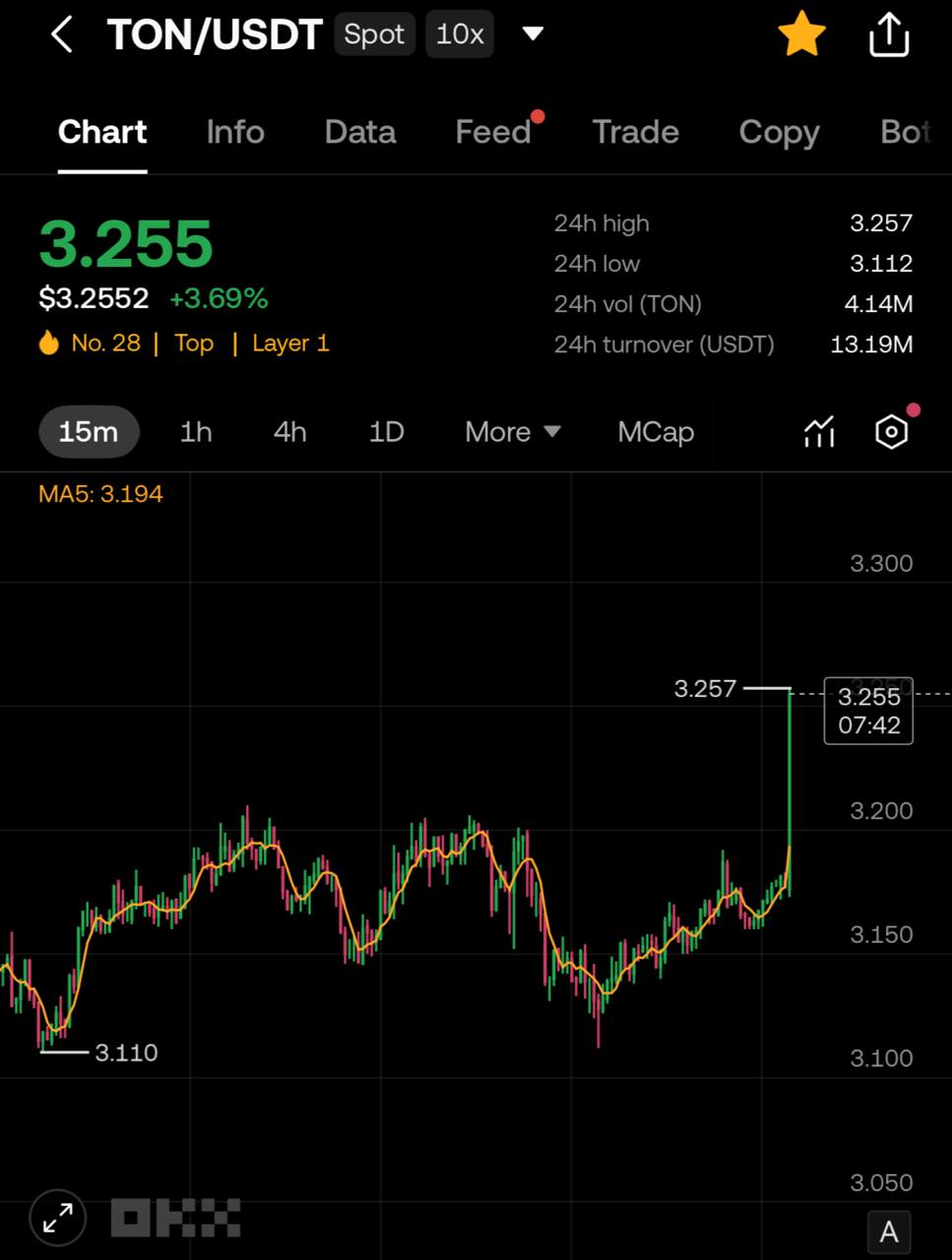
Task: Switch to the Info tab
Action: [x=235, y=132]
